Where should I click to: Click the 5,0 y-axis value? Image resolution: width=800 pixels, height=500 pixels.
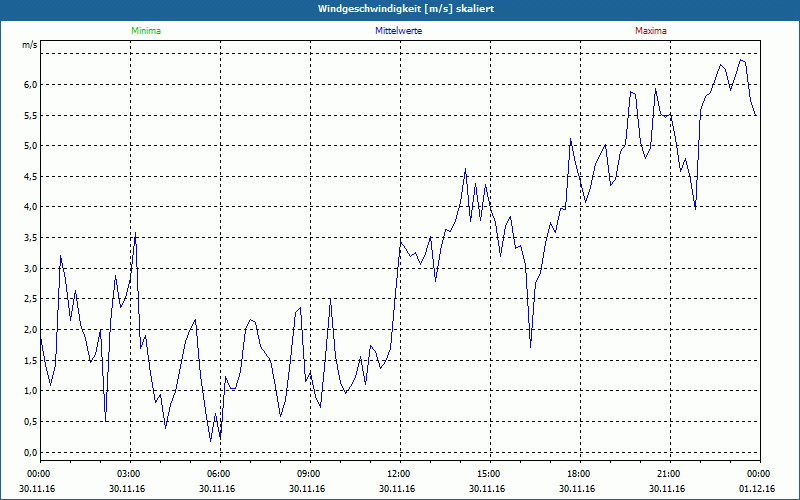31,146
